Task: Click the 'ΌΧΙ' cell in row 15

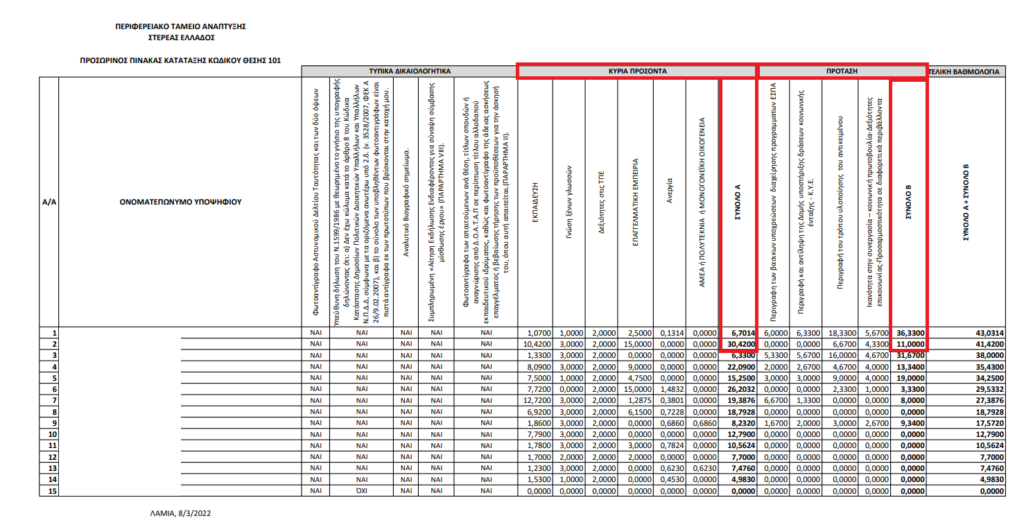Action: [x=362, y=491]
